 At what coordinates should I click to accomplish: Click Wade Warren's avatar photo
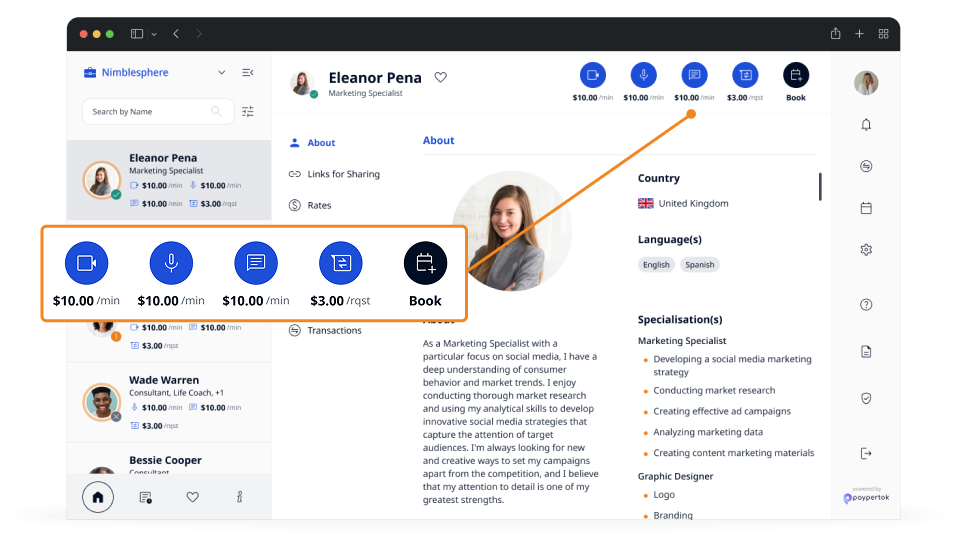click(102, 402)
